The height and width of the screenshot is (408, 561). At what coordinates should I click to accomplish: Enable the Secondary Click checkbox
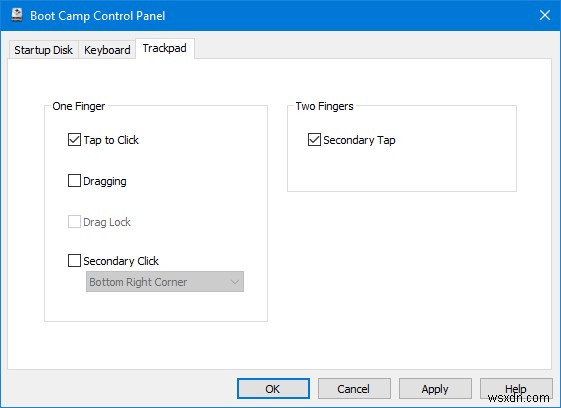tap(74, 261)
